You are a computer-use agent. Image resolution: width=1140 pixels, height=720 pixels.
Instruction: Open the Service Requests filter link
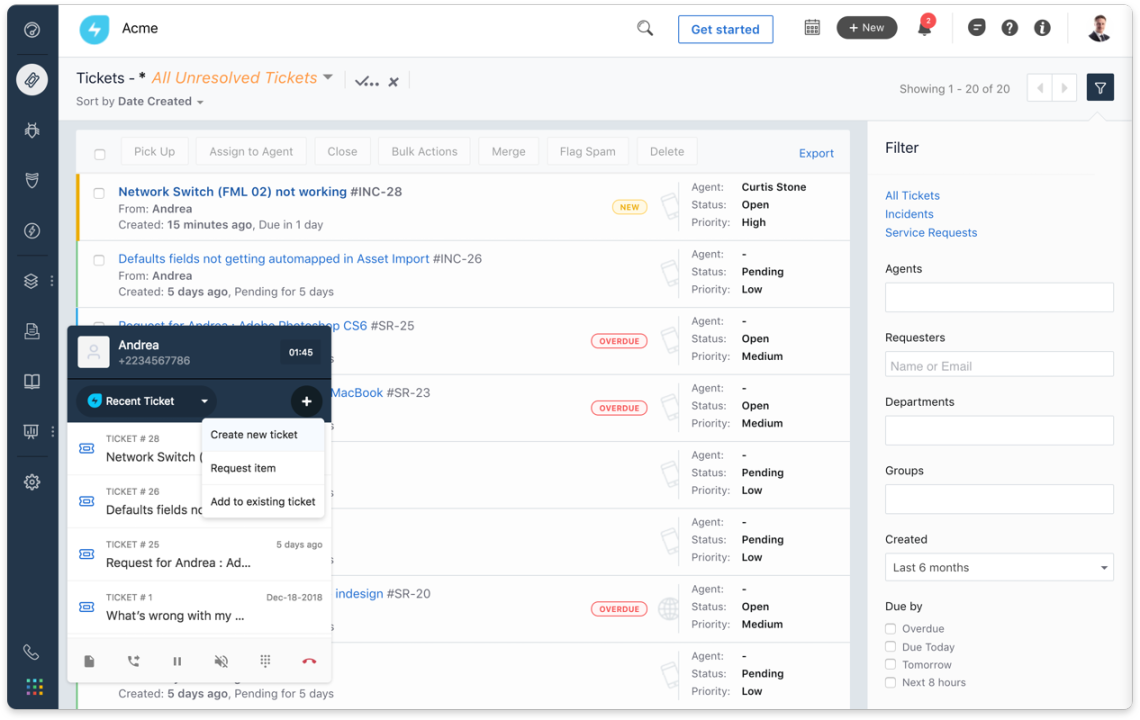click(930, 233)
